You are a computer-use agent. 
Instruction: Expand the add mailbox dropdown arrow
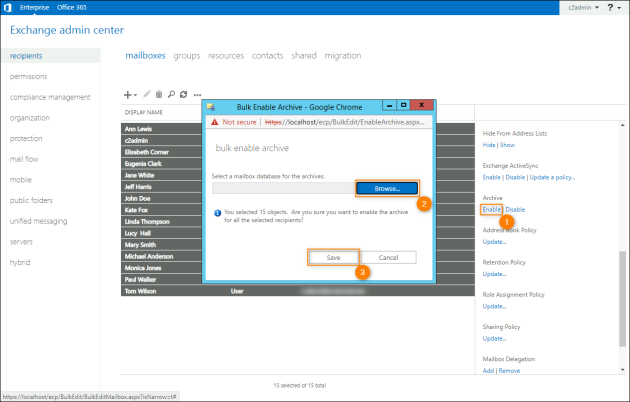pos(135,95)
